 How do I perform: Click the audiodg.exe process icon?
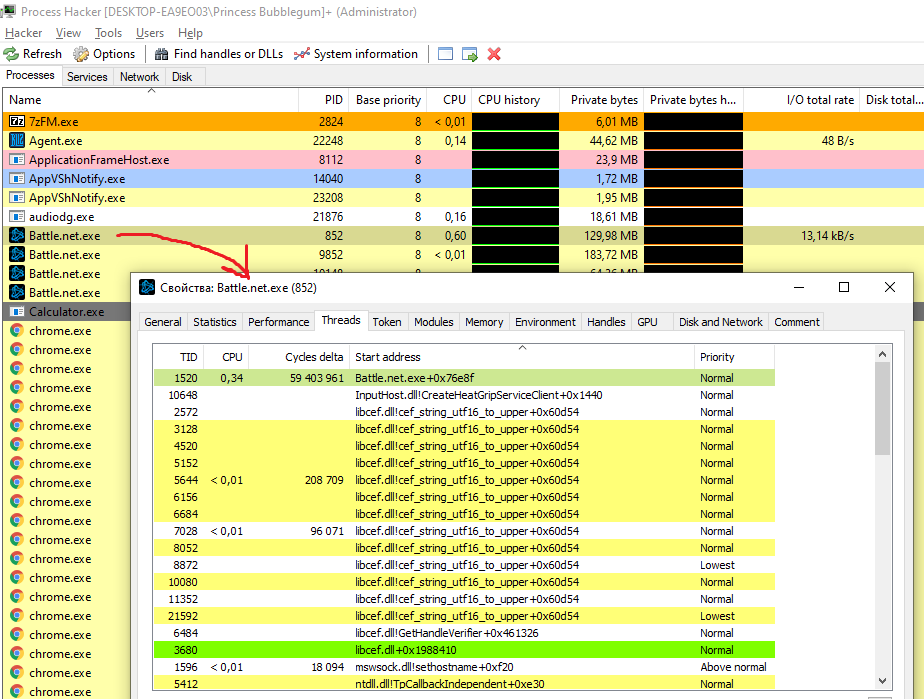click(x=17, y=216)
